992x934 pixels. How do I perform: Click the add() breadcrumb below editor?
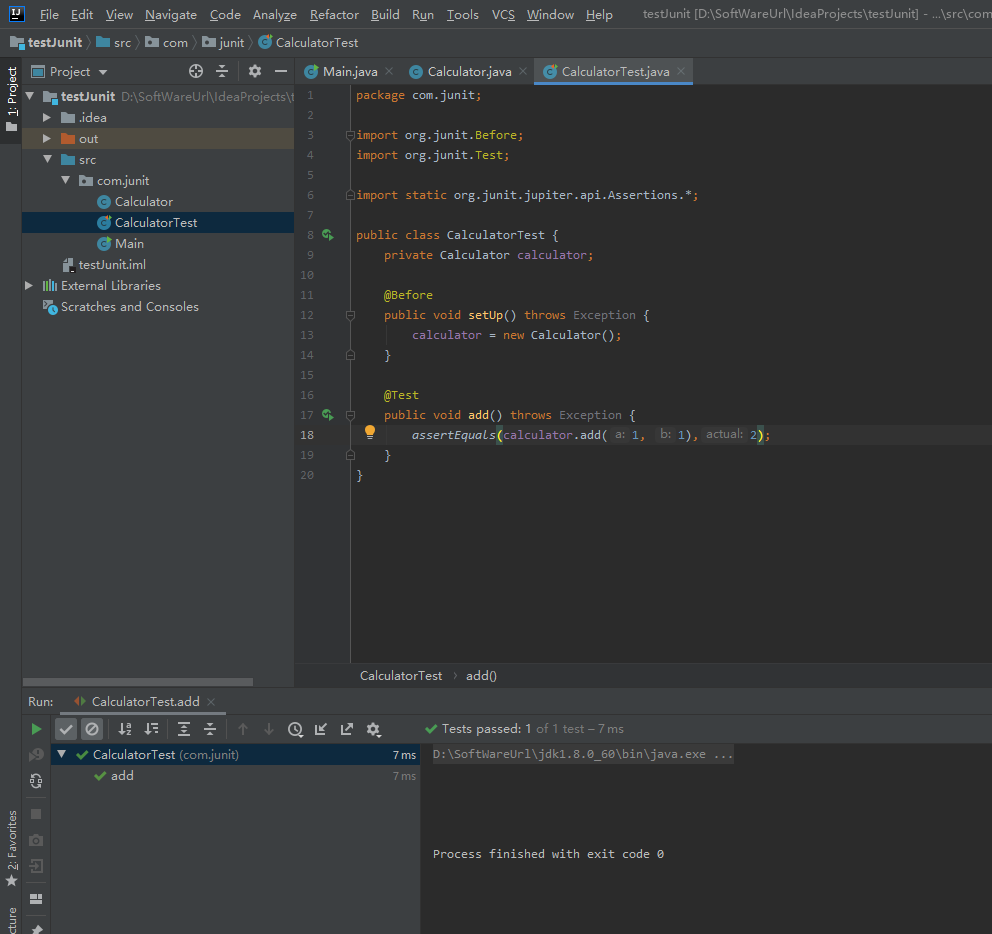pyautogui.click(x=481, y=675)
